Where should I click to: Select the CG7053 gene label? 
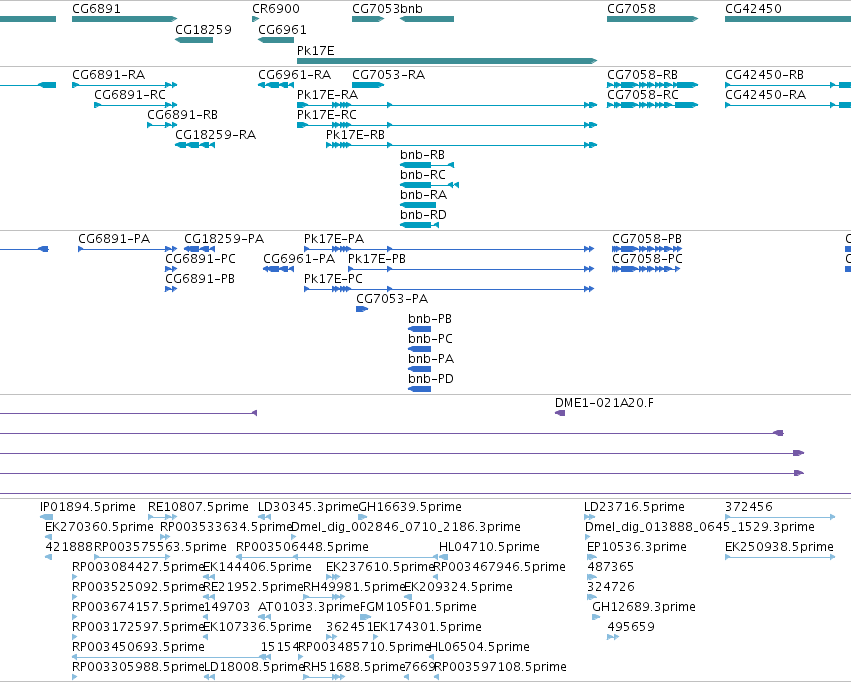click(x=376, y=9)
